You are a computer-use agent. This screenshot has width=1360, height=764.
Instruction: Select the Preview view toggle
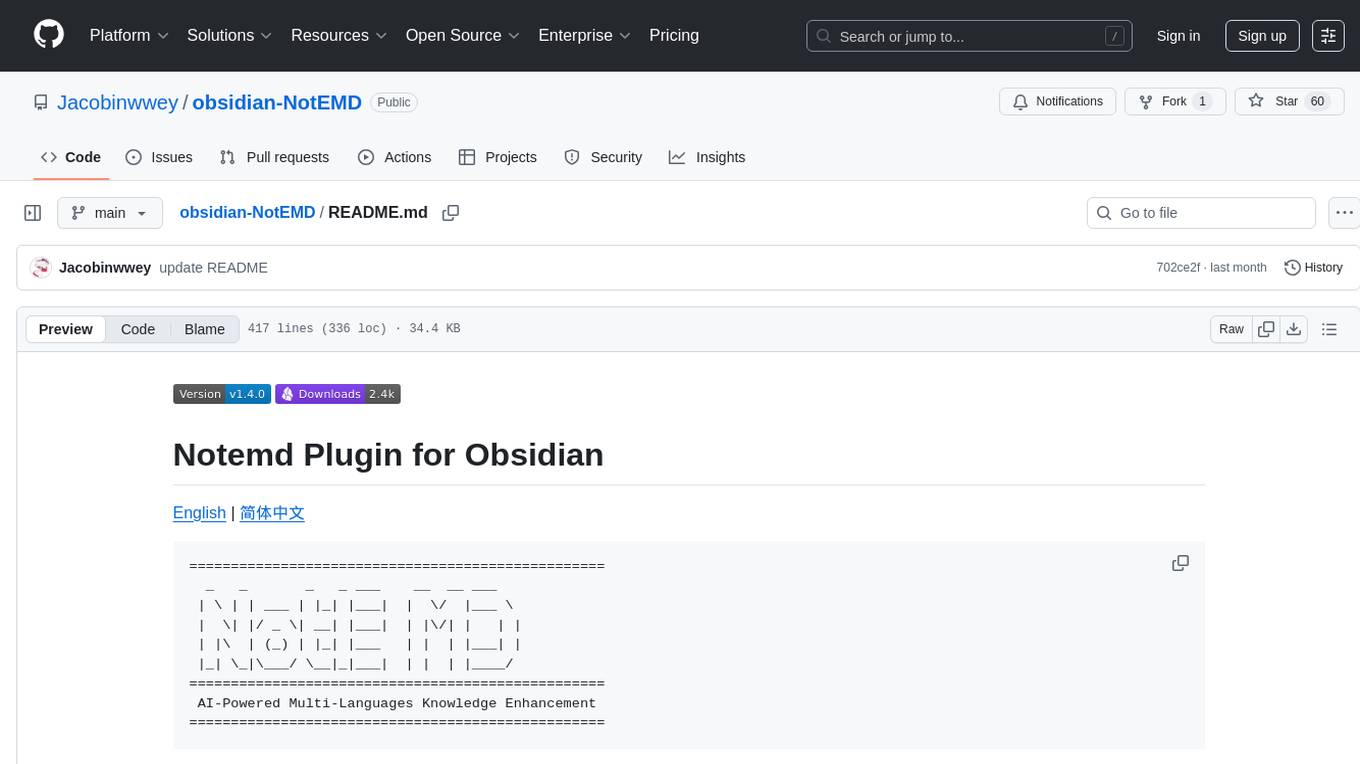pyautogui.click(x=66, y=329)
